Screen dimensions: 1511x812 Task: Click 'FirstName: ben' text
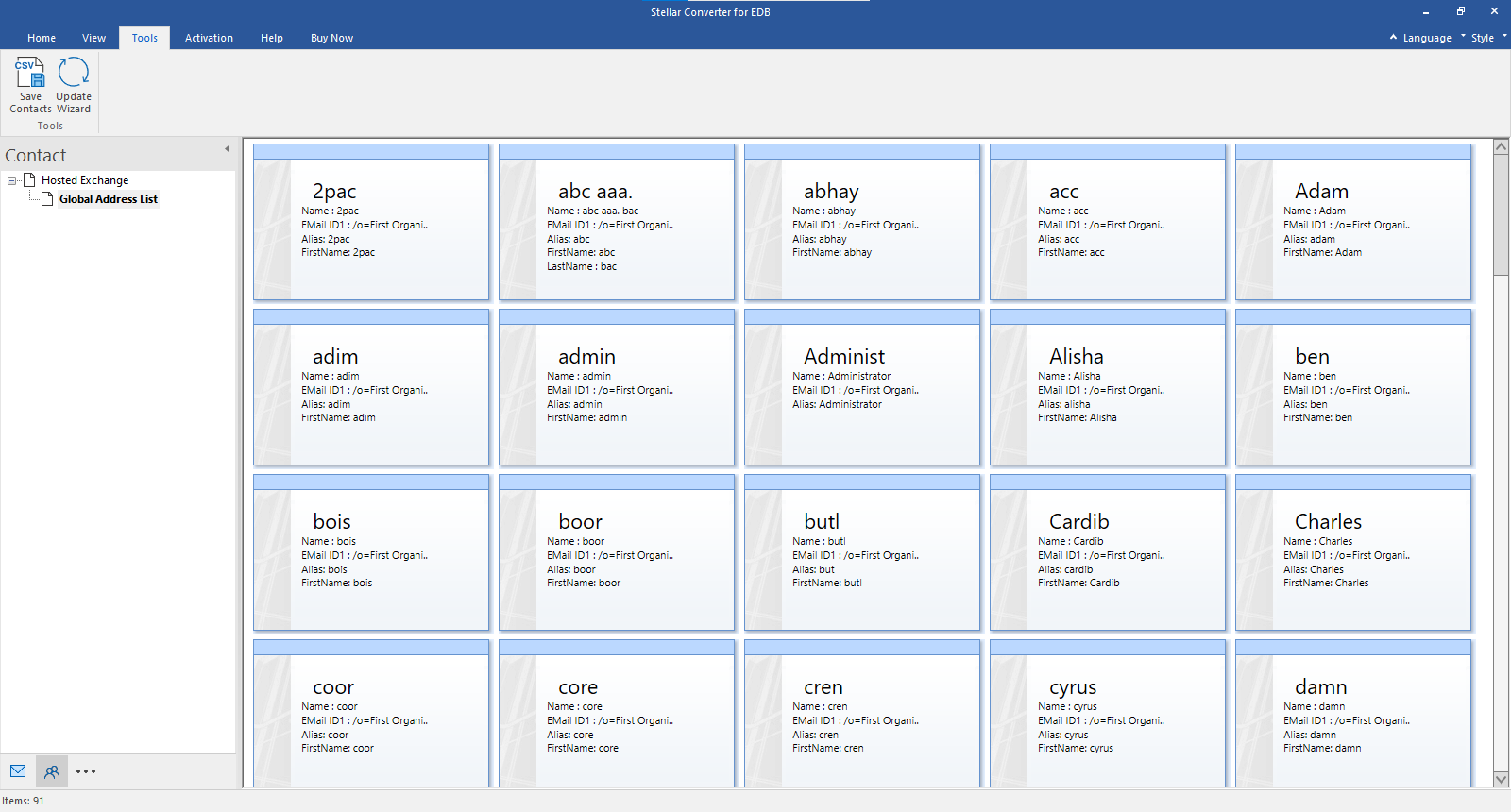(1317, 417)
